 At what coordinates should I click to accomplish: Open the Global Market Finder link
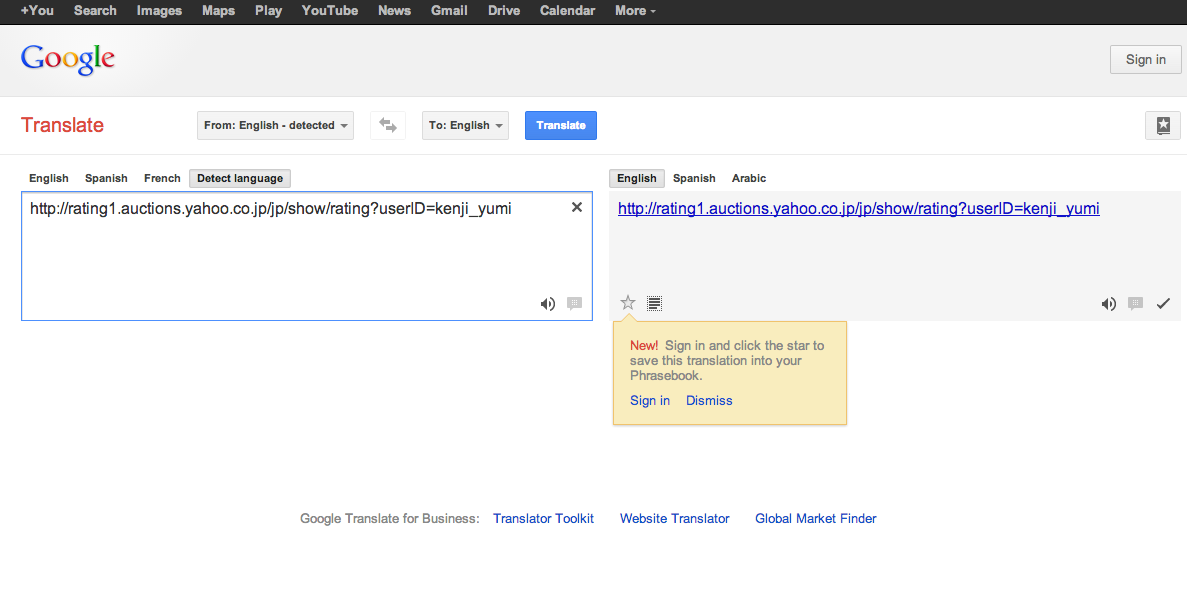coord(815,519)
